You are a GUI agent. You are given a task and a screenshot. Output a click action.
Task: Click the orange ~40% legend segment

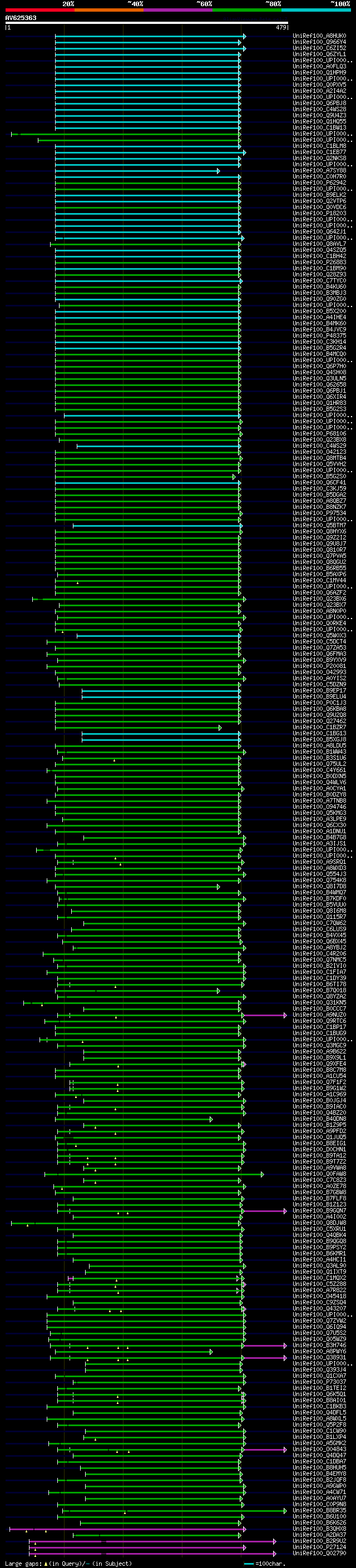coord(108,10)
